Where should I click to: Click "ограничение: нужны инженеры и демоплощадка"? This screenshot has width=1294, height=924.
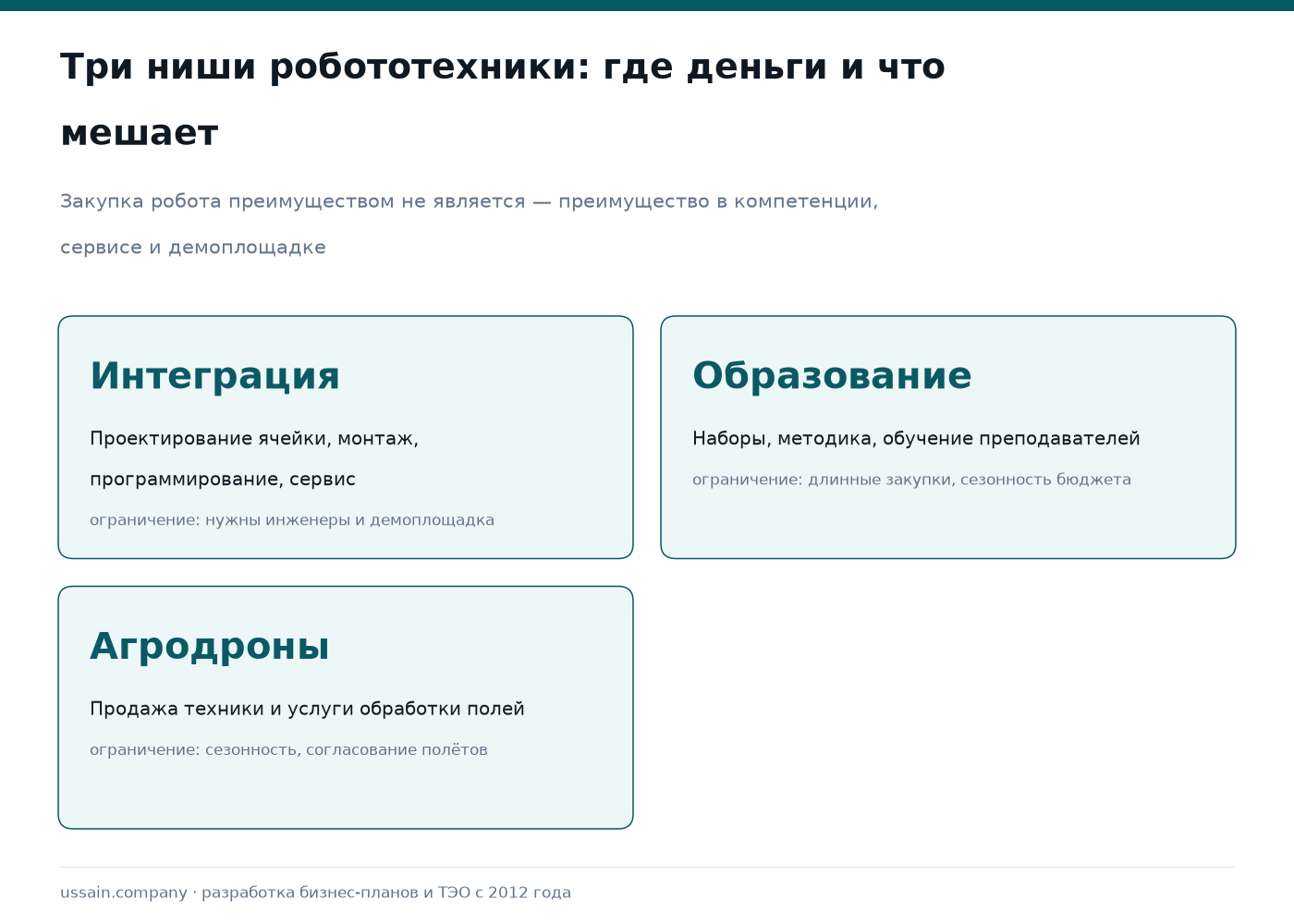(x=292, y=520)
